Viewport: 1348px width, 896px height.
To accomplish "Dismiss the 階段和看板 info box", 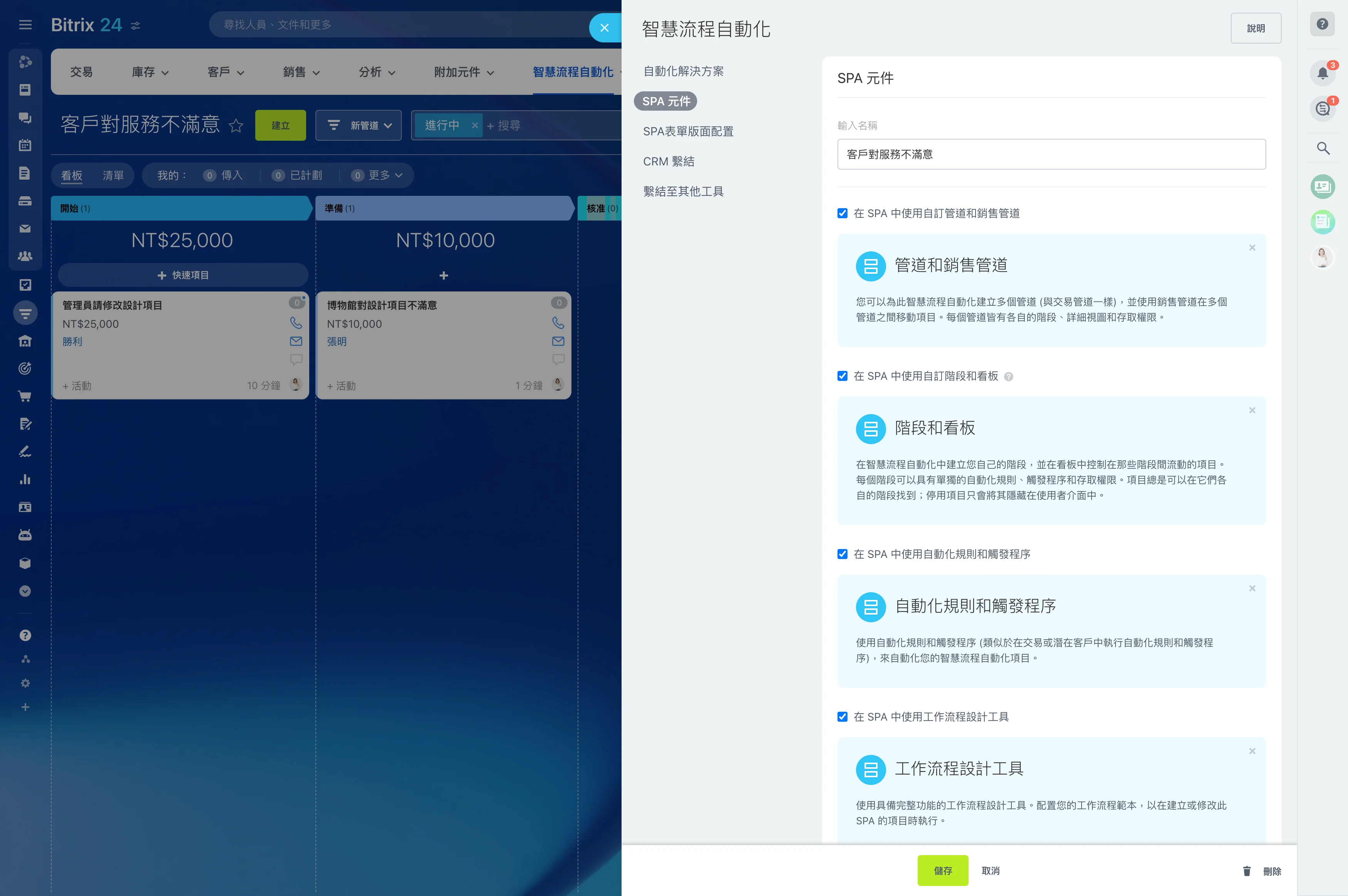I will 1252,410.
